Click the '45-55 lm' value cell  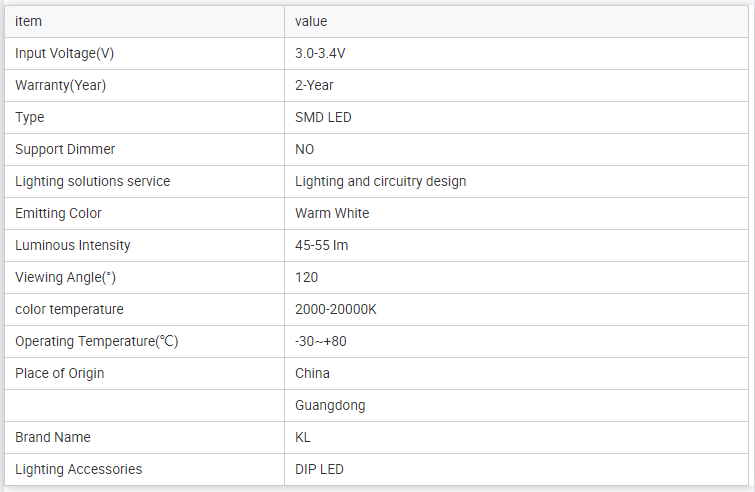pyautogui.click(x=321, y=245)
